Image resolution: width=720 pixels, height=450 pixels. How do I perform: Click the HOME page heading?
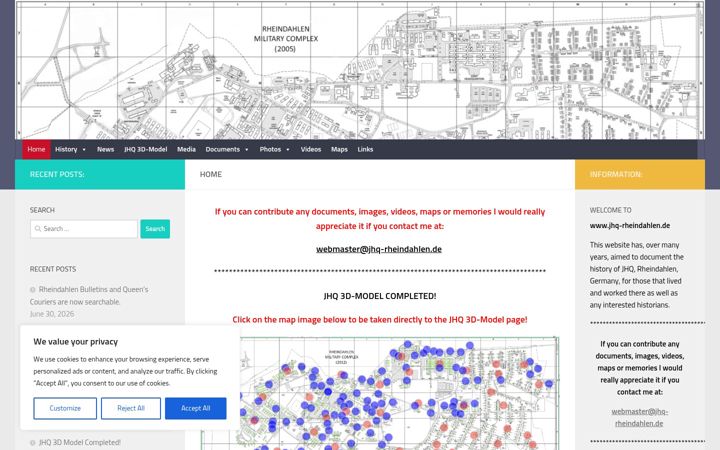211,174
